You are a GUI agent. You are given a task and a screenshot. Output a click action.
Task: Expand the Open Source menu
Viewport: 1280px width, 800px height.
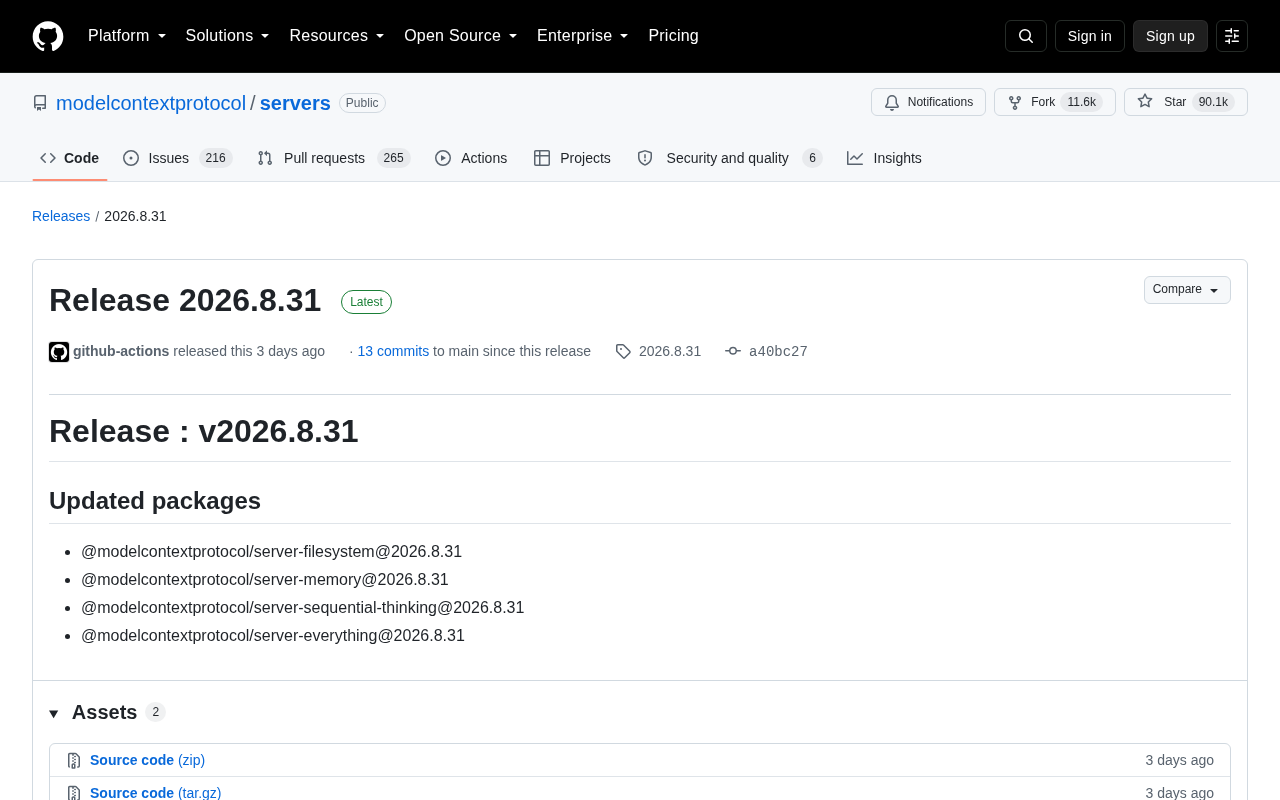[x=461, y=36]
